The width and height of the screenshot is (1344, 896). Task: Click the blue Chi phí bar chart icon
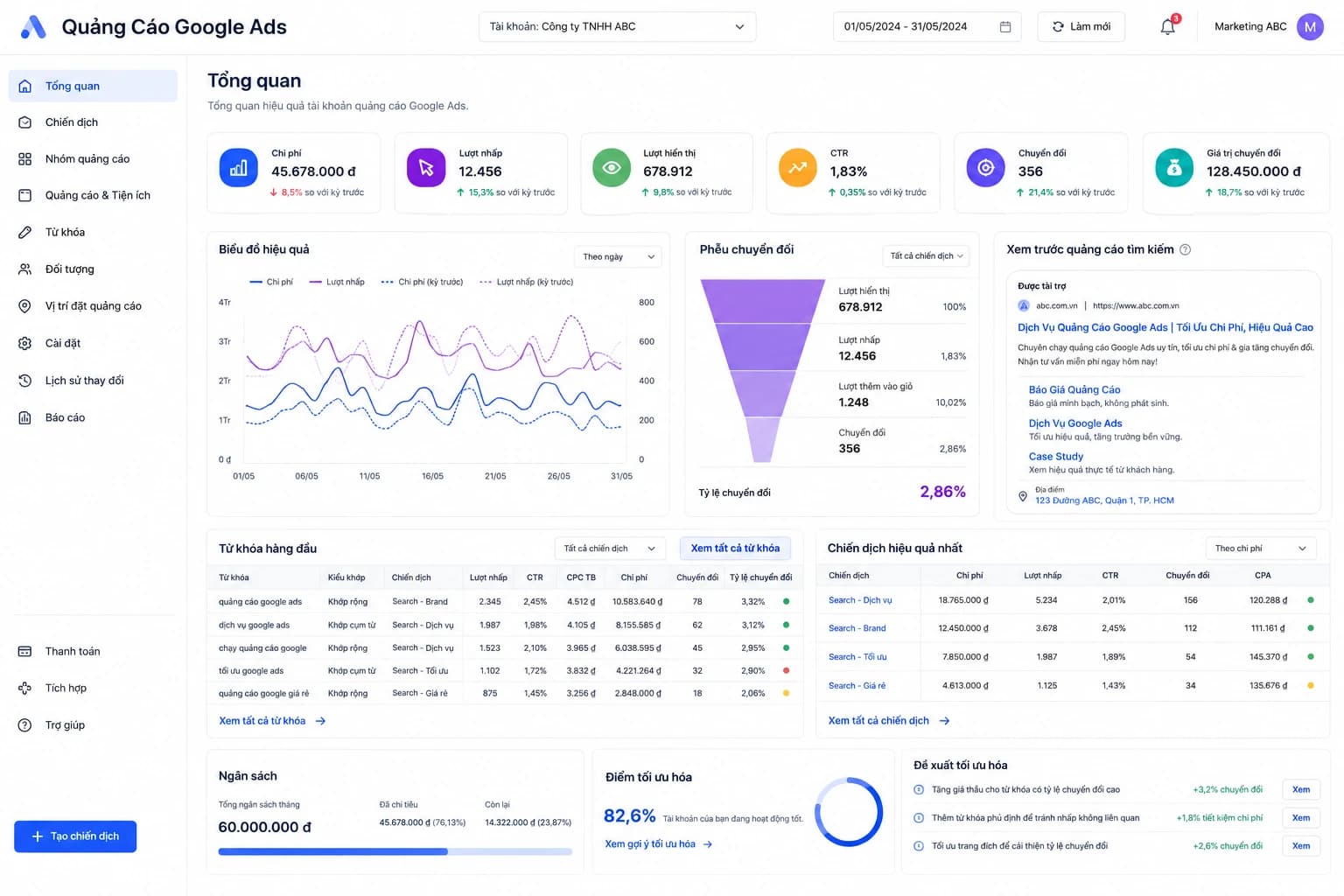tap(238, 168)
